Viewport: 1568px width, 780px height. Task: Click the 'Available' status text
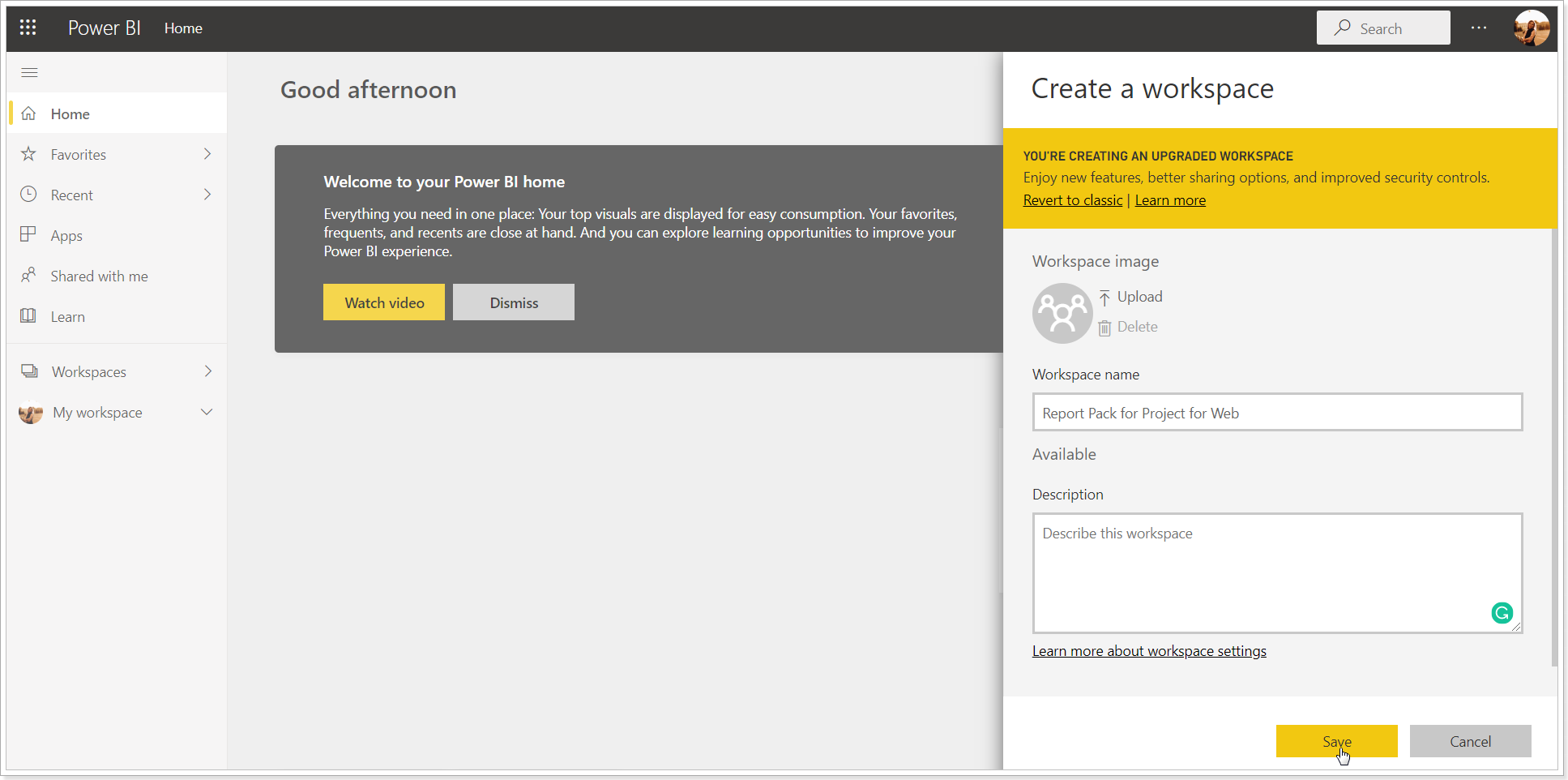click(x=1064, y=454)
